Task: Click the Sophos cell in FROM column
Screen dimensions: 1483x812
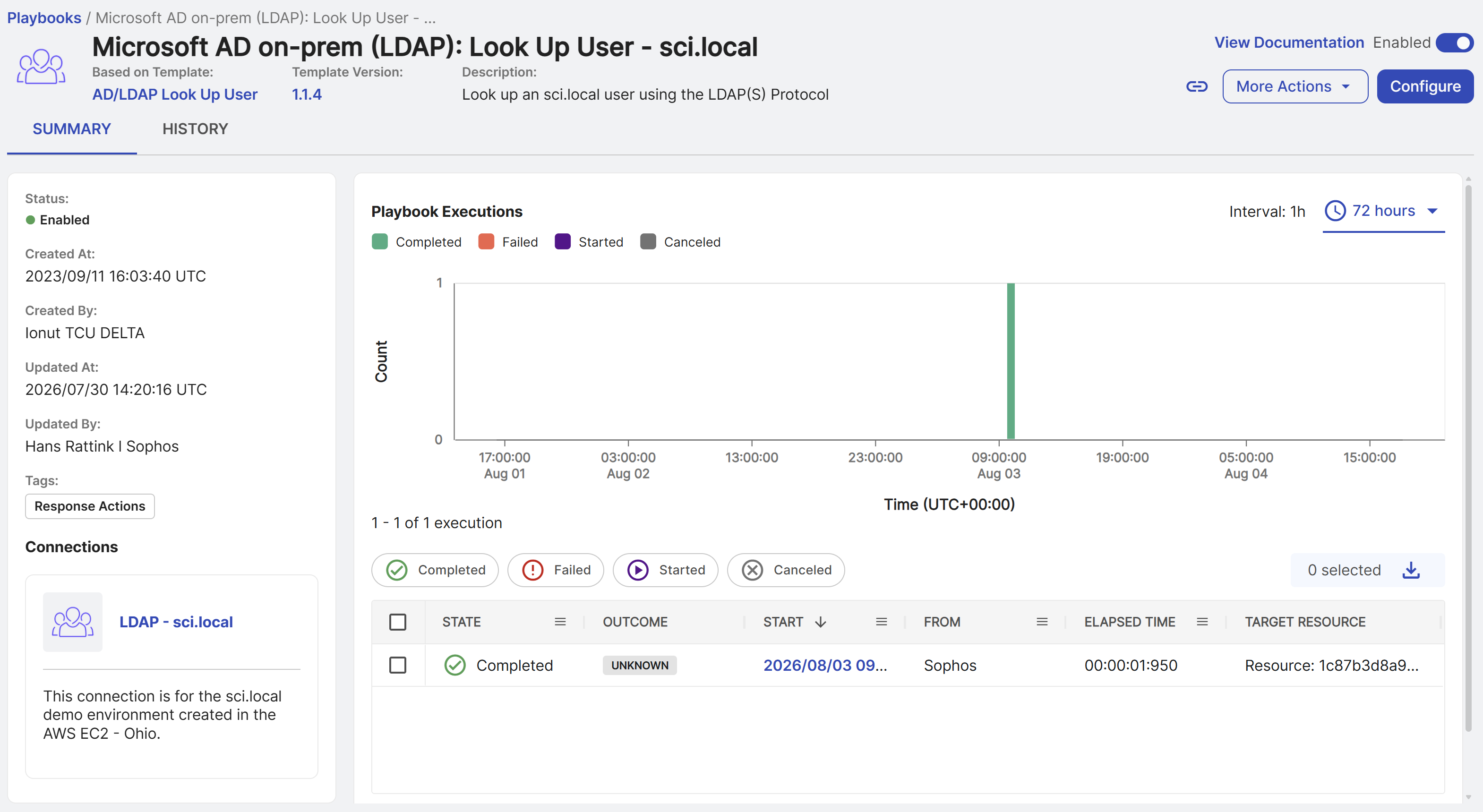Action: tap(950, 665)
